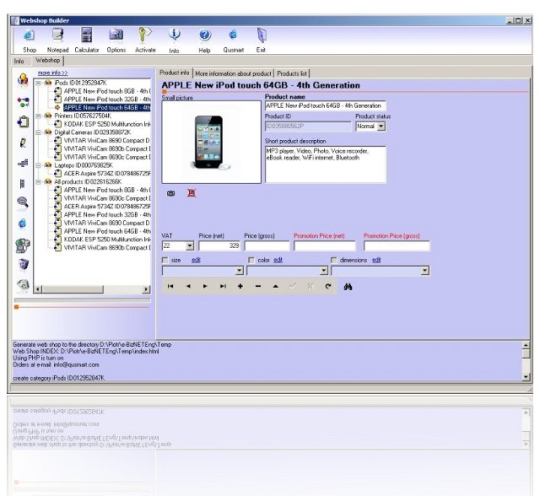540x496 pixels.
Task: Enable the size checkbox
Action: point(165,260)
